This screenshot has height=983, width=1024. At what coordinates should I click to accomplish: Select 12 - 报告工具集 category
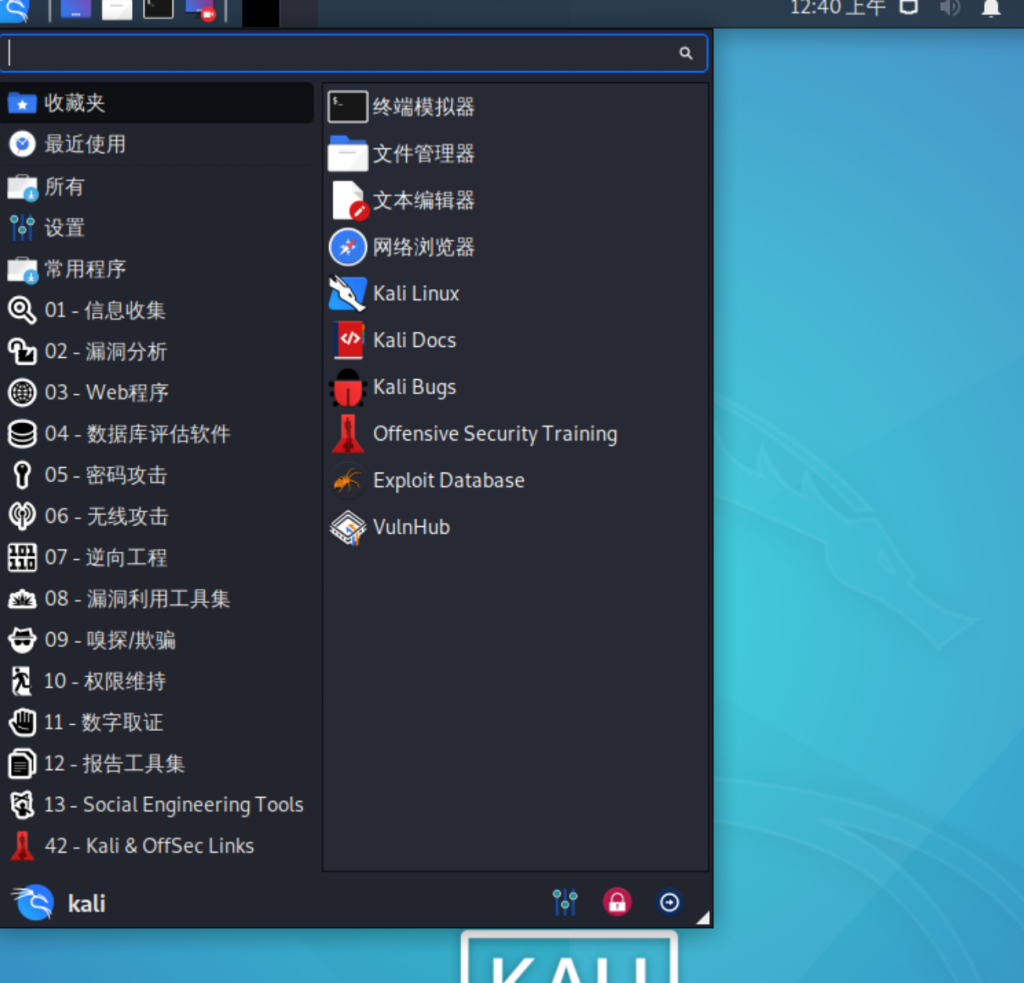(x=157, y=763)
